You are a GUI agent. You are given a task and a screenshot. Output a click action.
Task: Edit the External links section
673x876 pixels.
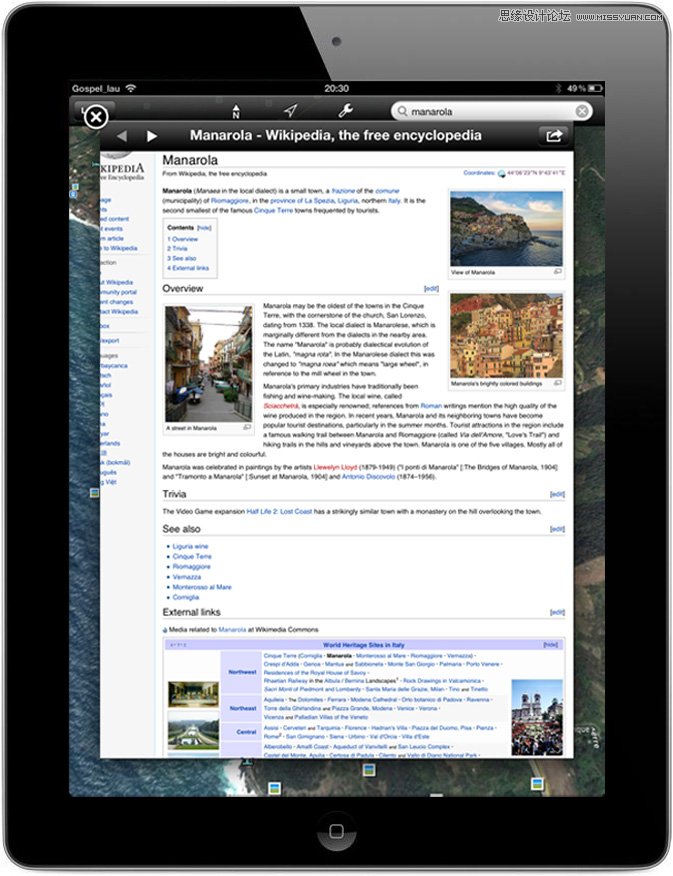[x=557, y=612]
